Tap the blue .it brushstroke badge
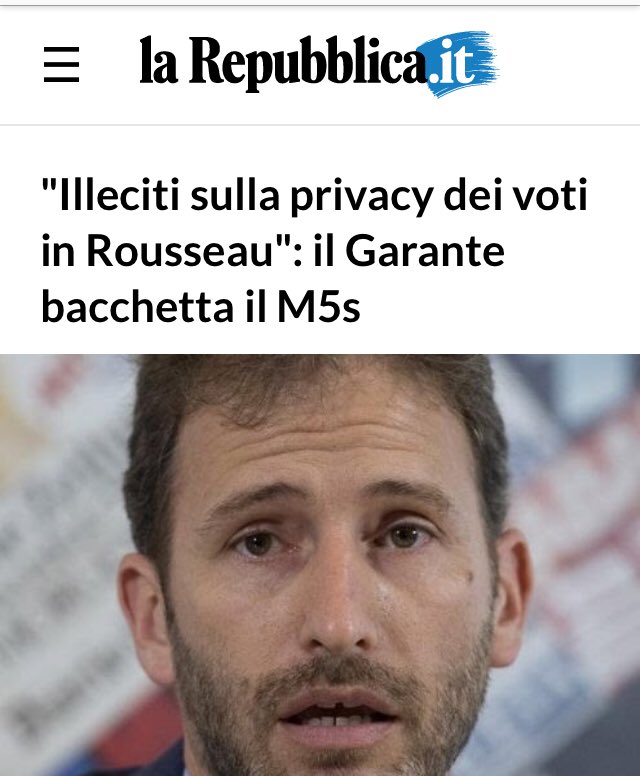 [x=461, y=63]
